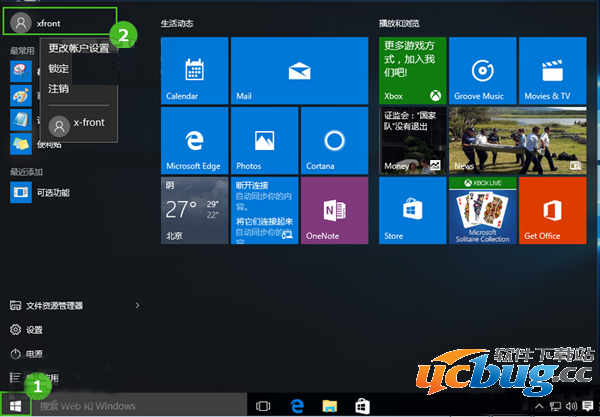This screenshot has height=417, width=600.
Task: Open the notepad-style app icon in 最常用
Action: (x=21, y=120)
